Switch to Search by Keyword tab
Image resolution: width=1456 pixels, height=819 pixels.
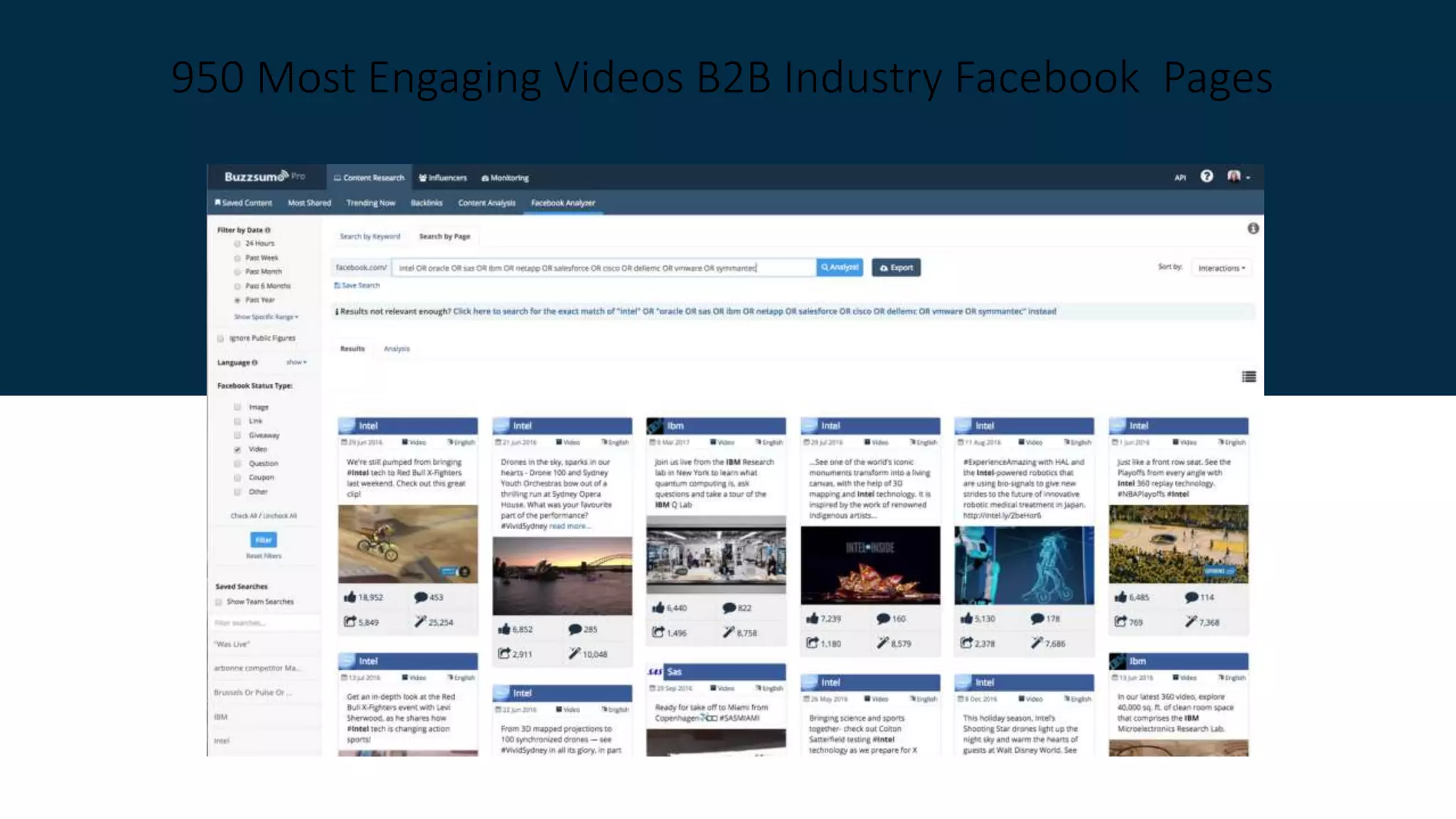click(x=370, y=236)
